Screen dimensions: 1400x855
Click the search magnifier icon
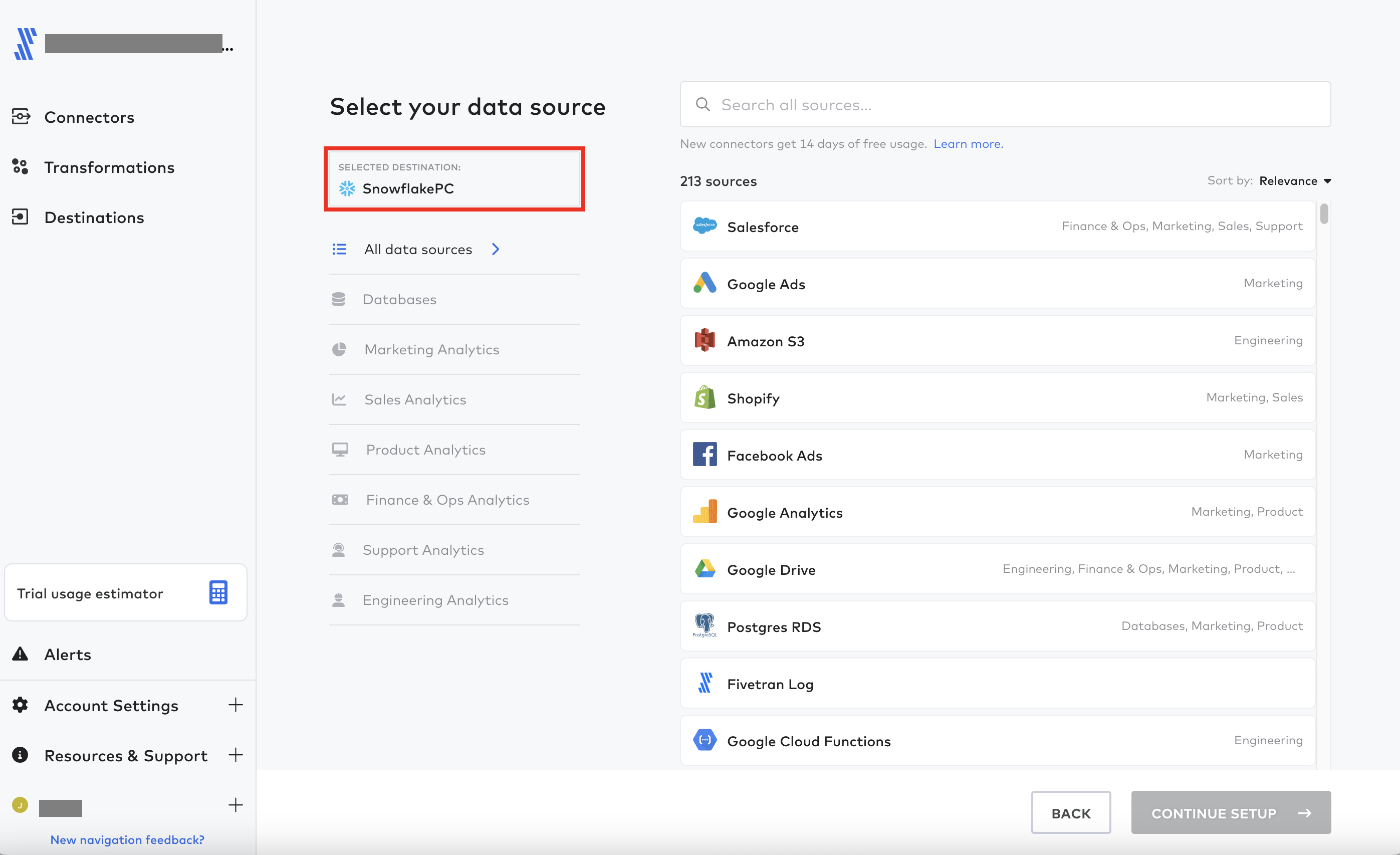pos(703,105)
